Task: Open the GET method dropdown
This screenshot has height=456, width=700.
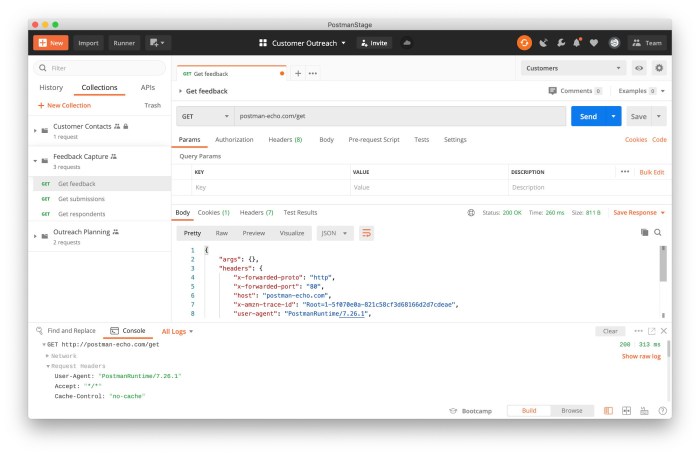Action: (x=205, y=116)
